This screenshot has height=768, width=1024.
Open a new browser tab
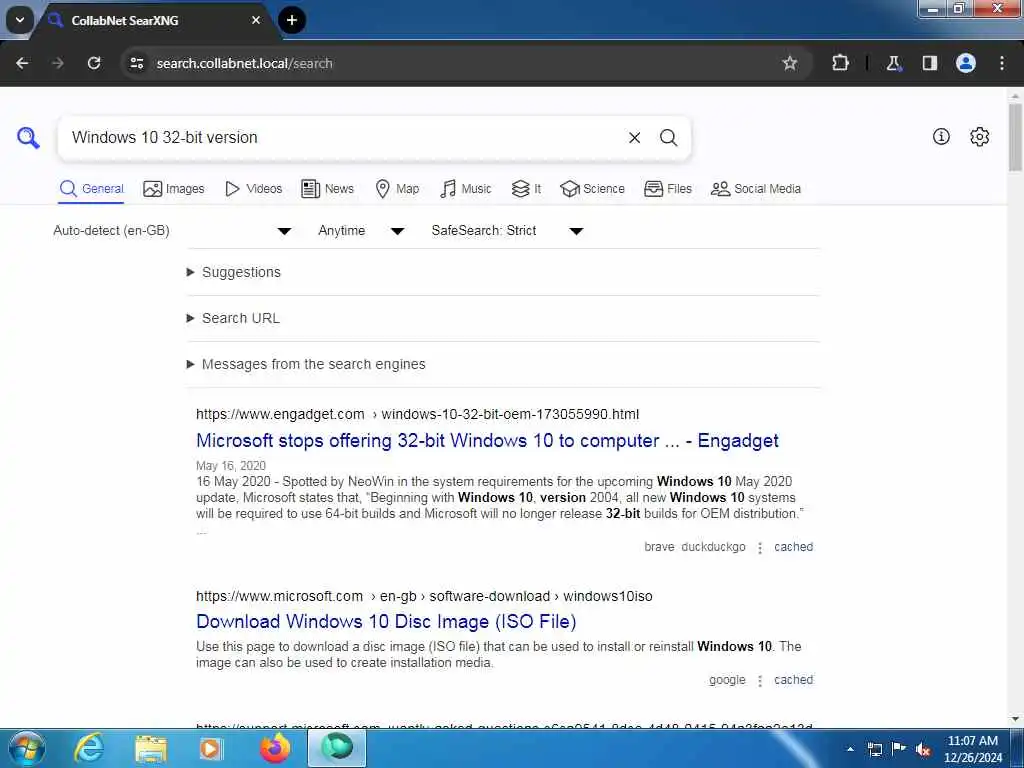(292, 20)
